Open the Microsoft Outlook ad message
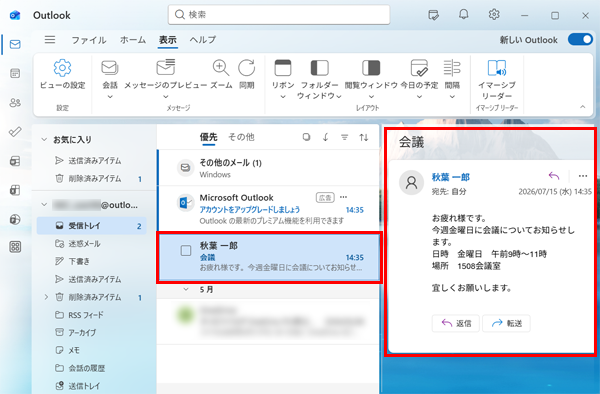This screenshot has height=394, width=600. point(268,209)
